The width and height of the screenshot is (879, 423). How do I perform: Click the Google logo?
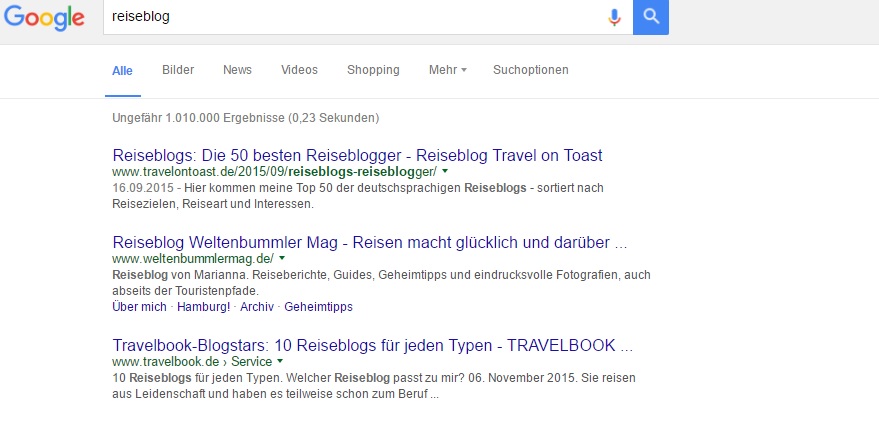pyautogui.click(x=44, y=17)
